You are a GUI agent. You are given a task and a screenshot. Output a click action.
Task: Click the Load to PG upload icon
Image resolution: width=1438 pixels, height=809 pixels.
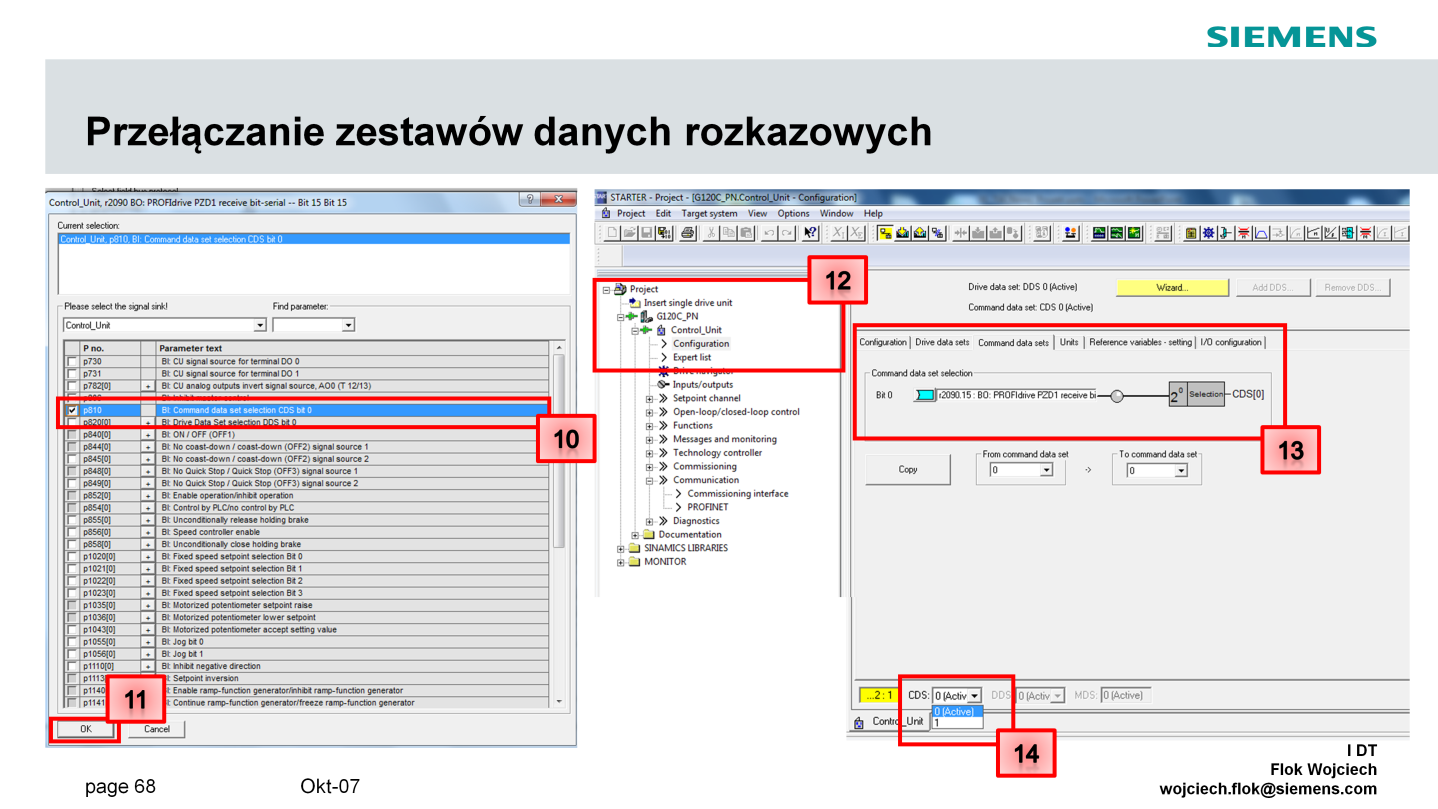point(920,233)
